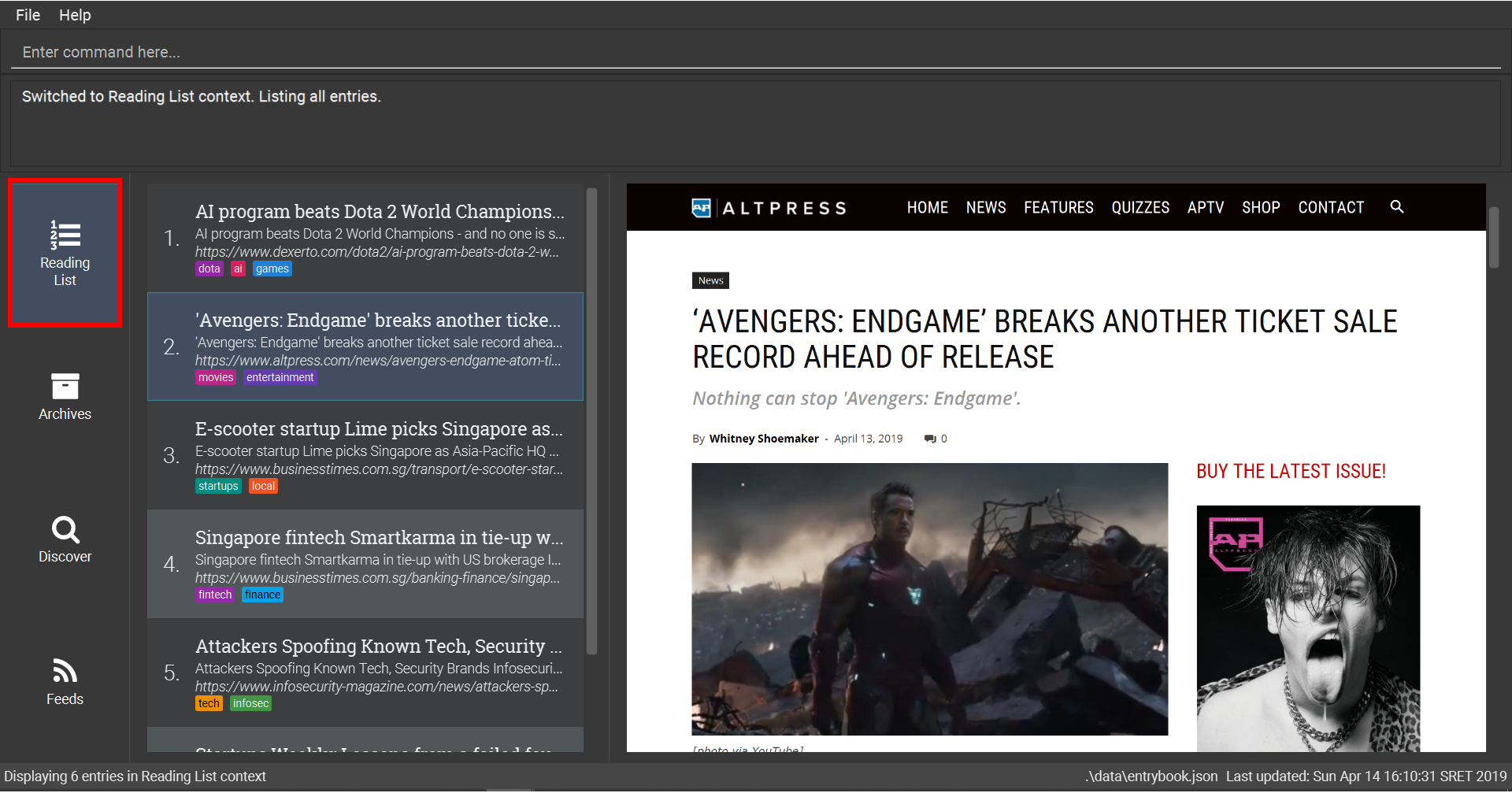Click the dota tag

209,269
